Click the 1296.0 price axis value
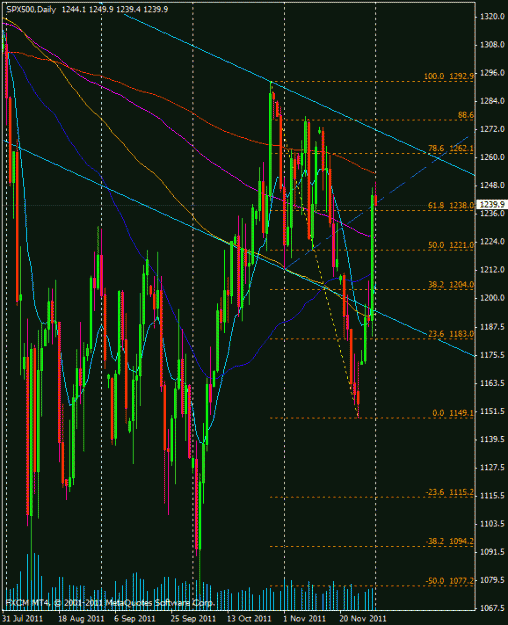The height and width of the screenshot is (625, 508). coord(493,73)
